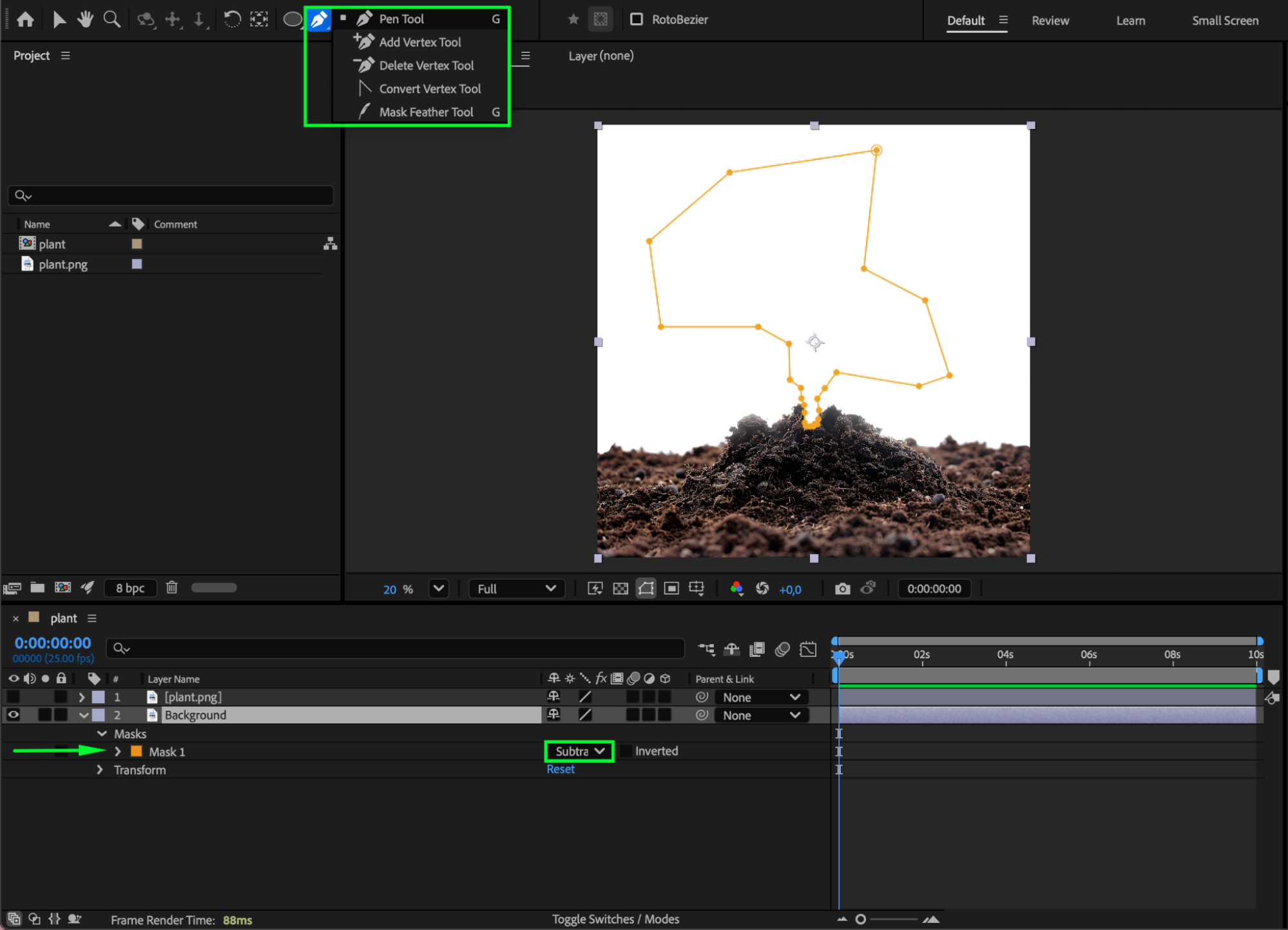Enable the RotoBezier checkbox
This screenshot has height=930, width=1288.
637,19
